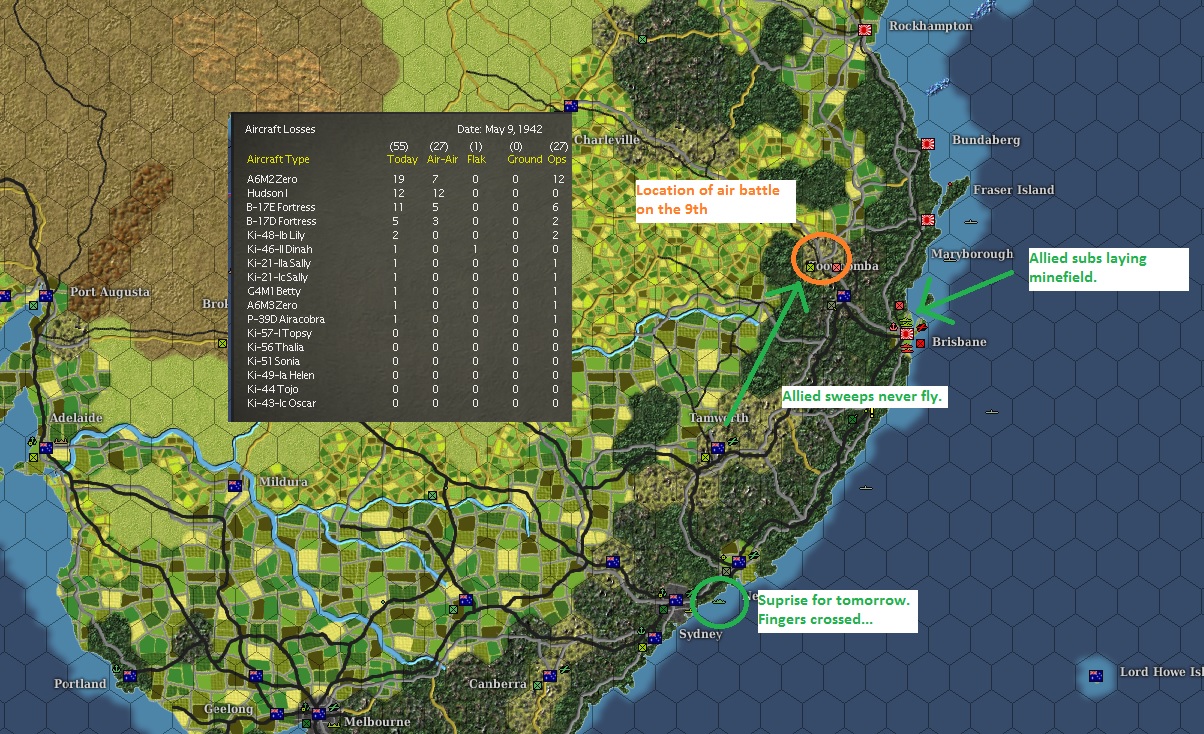The height and width of the screenshot is (734, 1204).
Task: Click the Date: May 9, 1942 label
Action: coord(500,129)
